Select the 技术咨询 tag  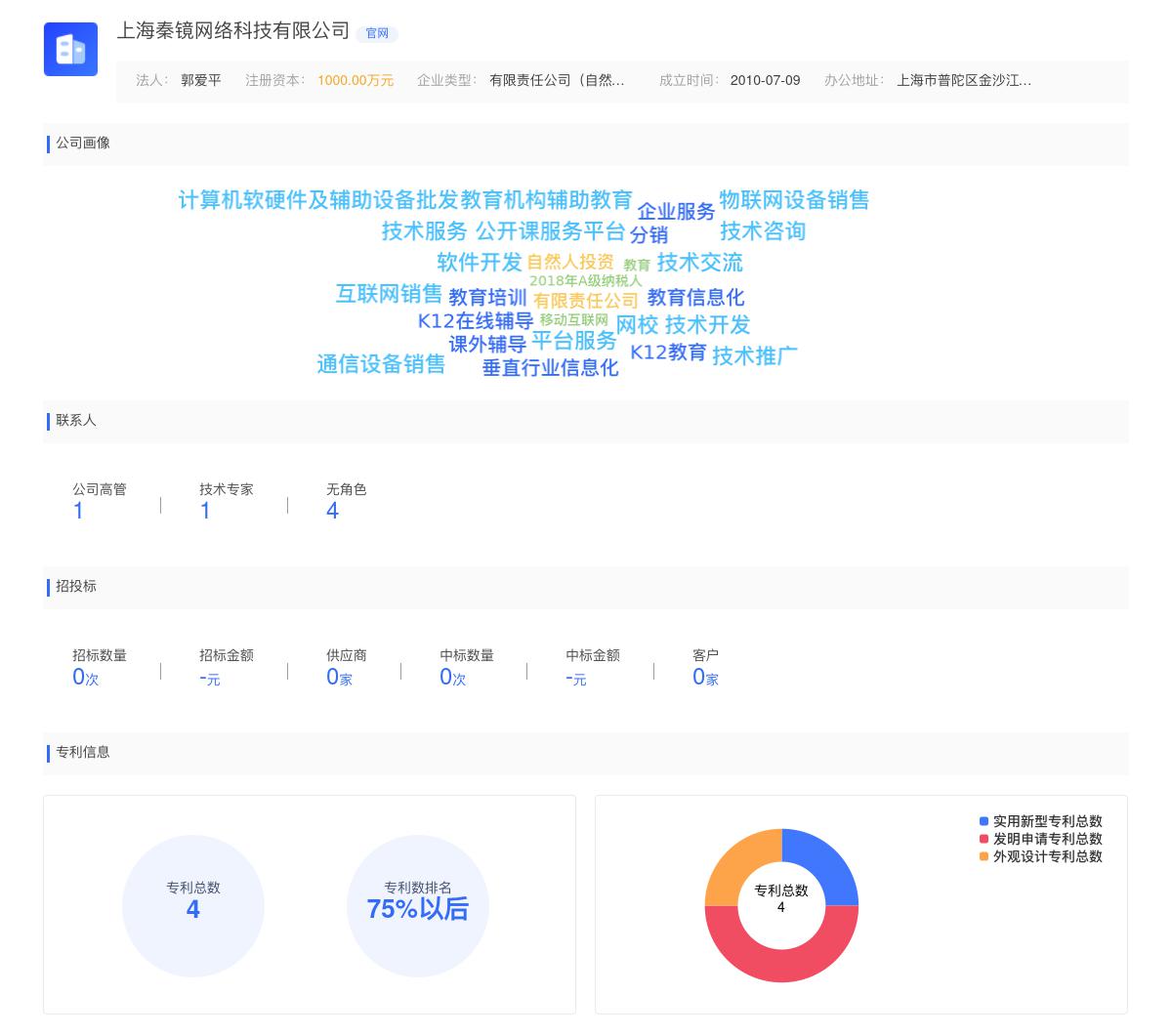763,231
